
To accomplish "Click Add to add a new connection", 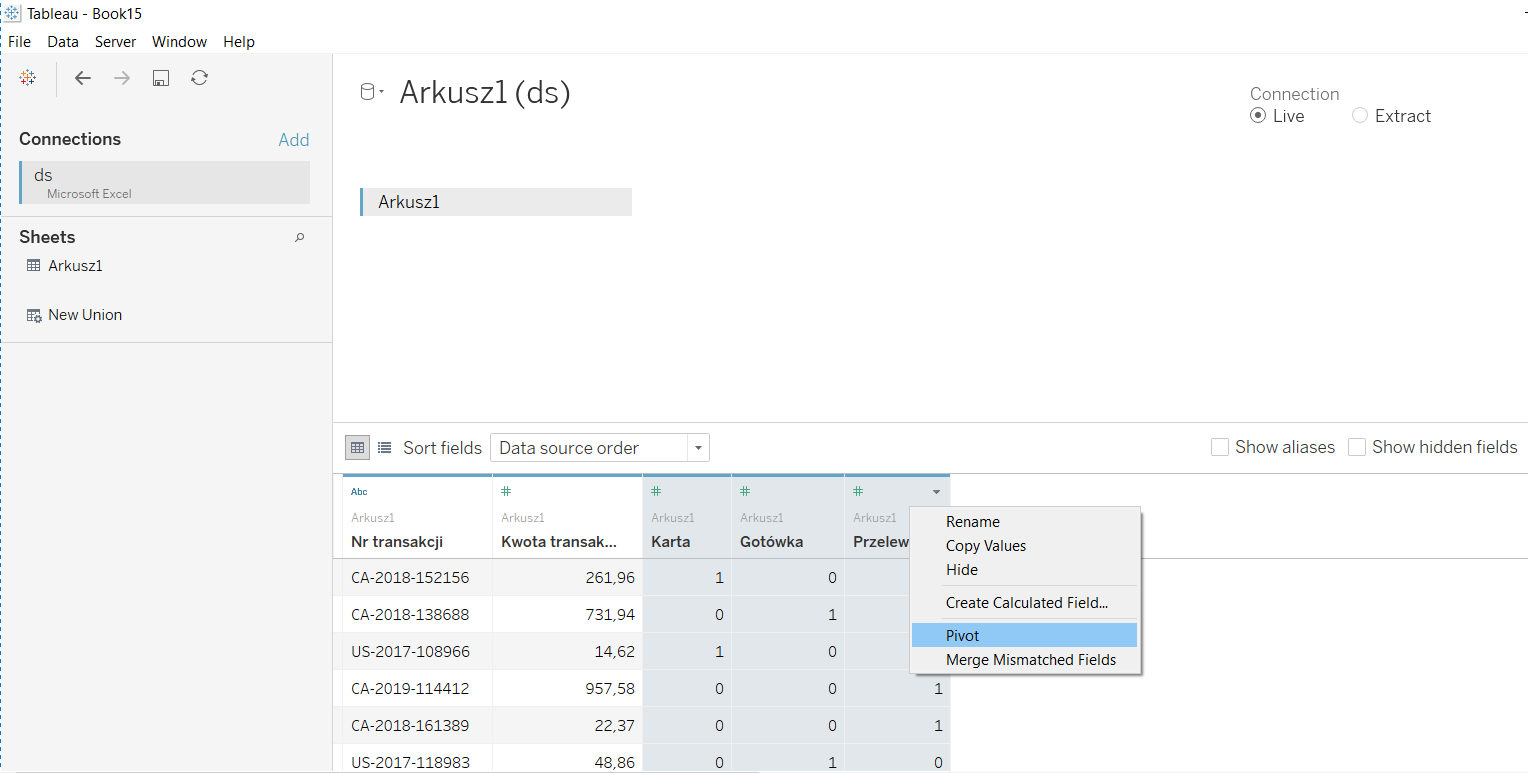I will click(293, 140).
